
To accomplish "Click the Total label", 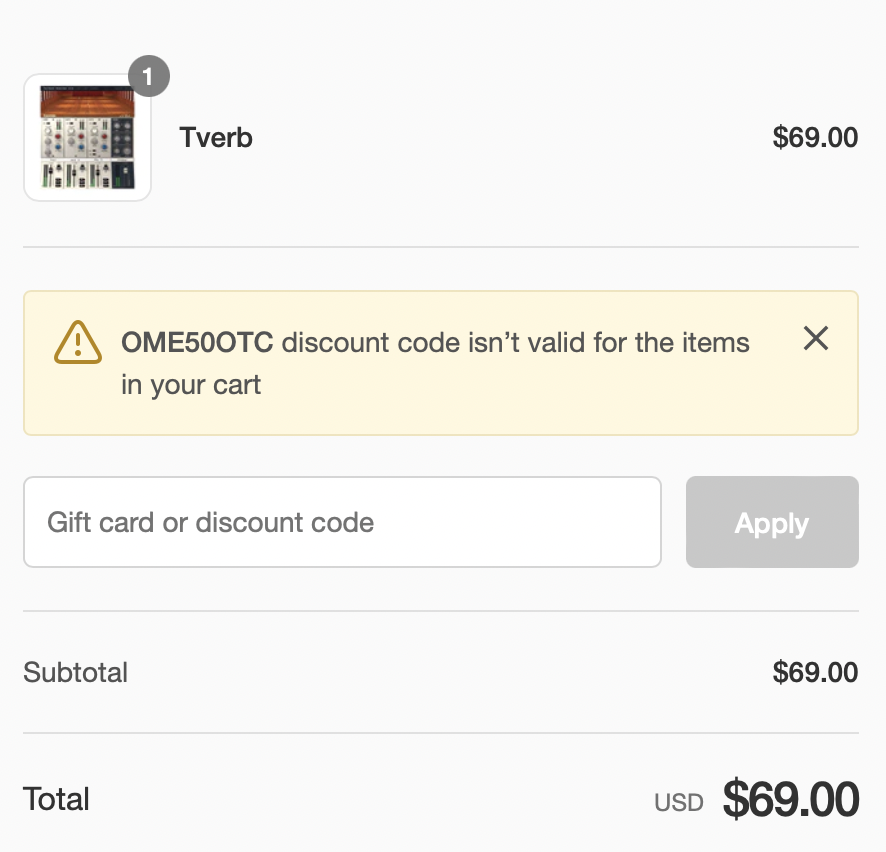I will (x=57, y=799).
